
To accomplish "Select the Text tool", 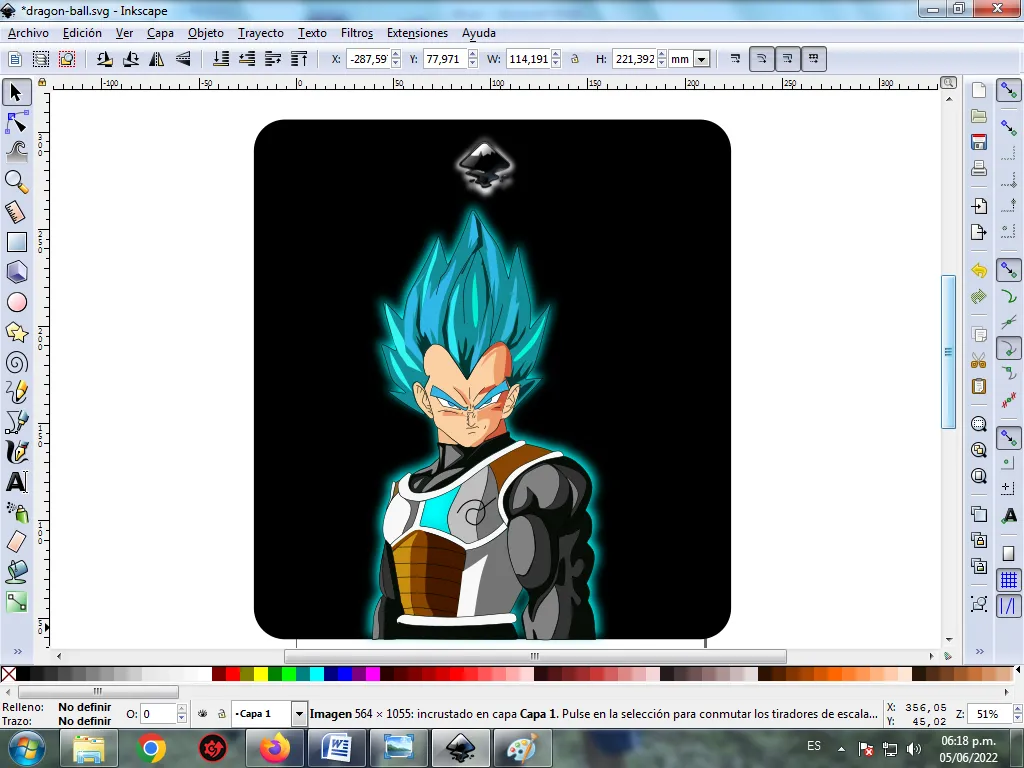I will (16, 483).
